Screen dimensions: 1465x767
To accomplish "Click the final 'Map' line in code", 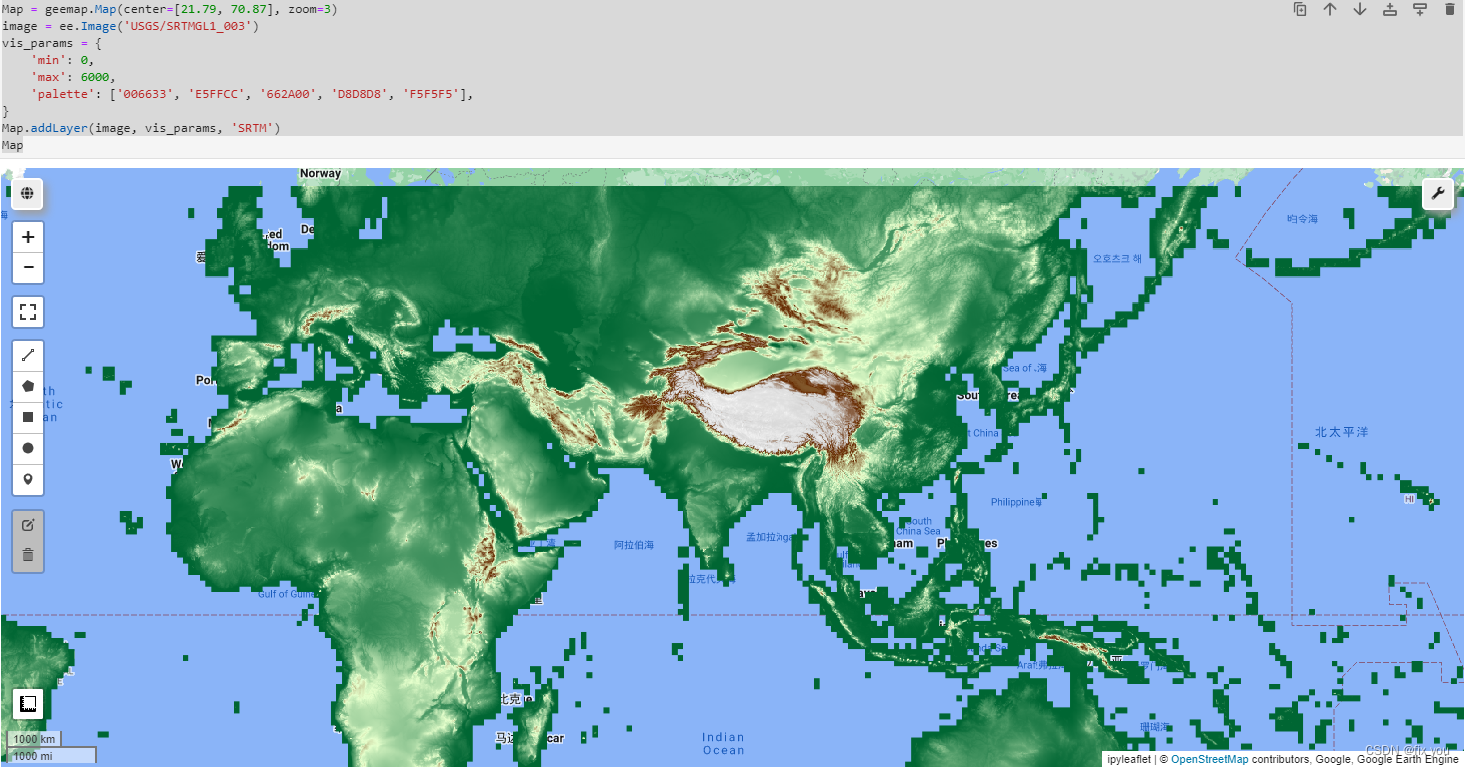I will click(x=12, y=145).
